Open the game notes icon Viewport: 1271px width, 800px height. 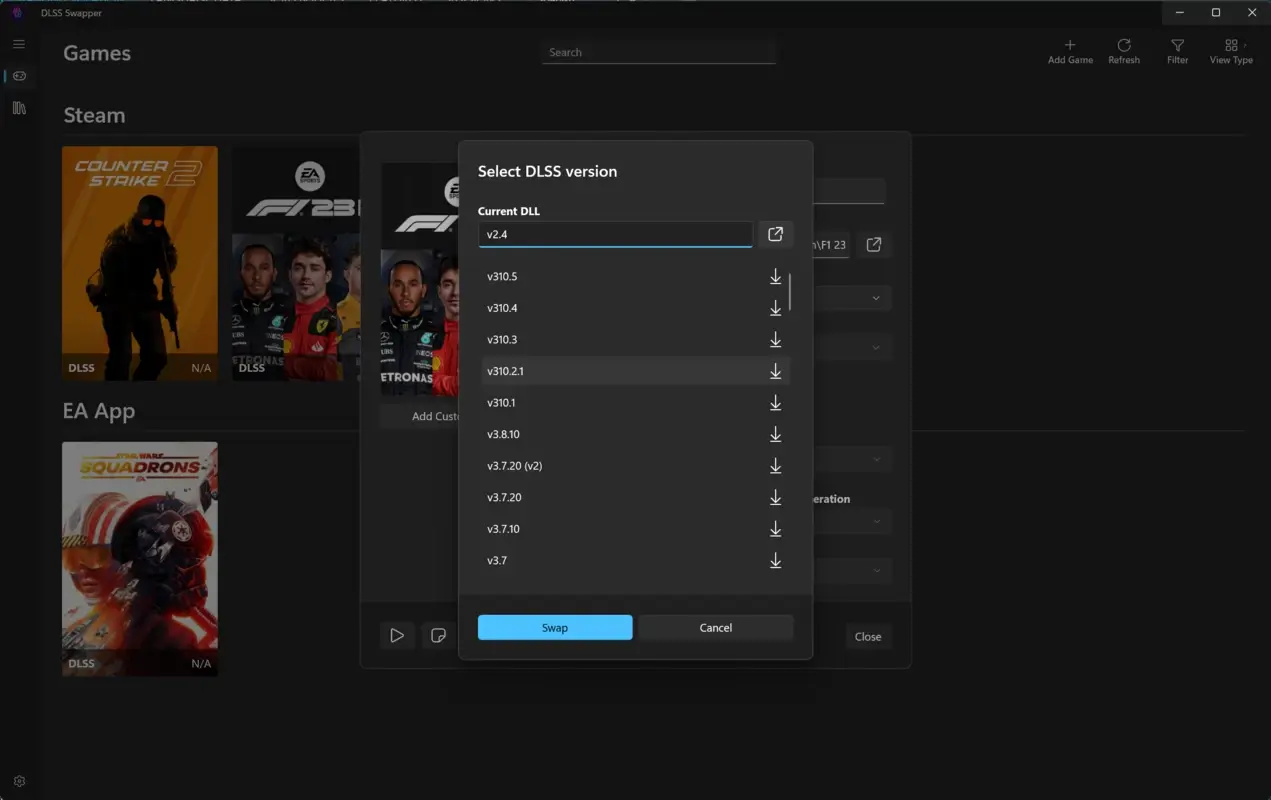(x=437, y=635)
